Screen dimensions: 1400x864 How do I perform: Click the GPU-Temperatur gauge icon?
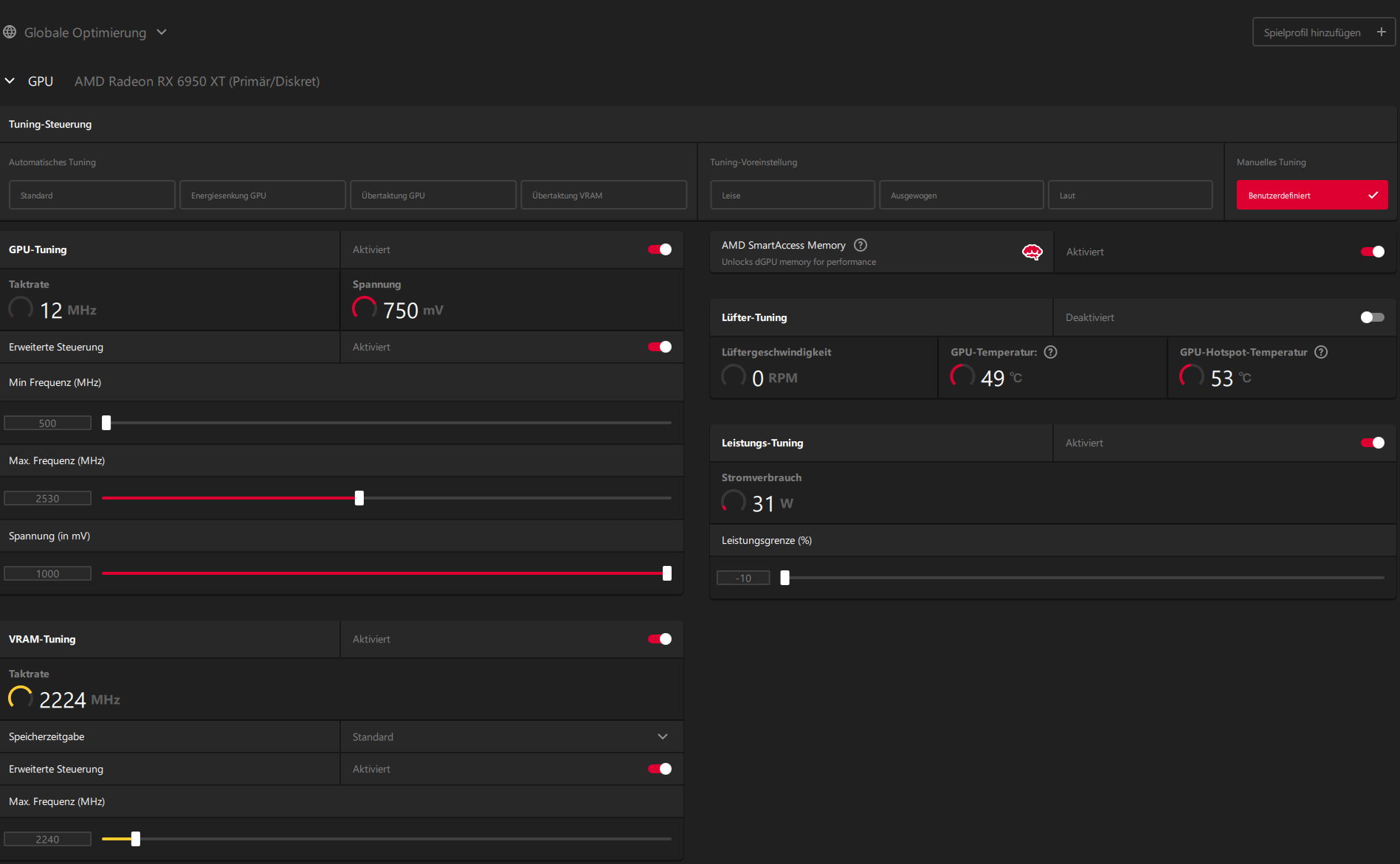(x=962, y=376)
